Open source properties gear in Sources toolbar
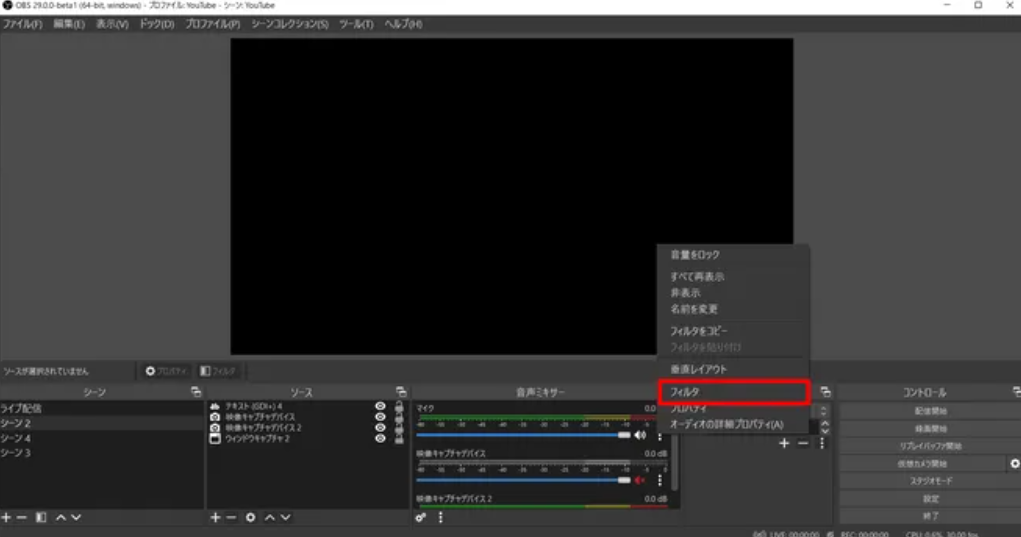1021x537 pixels. pos(251,517)
